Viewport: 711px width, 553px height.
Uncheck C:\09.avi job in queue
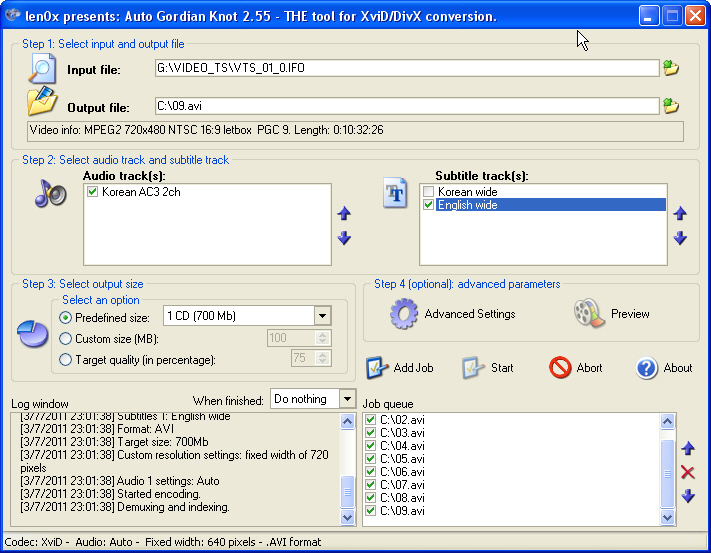(x=370, y=510)
